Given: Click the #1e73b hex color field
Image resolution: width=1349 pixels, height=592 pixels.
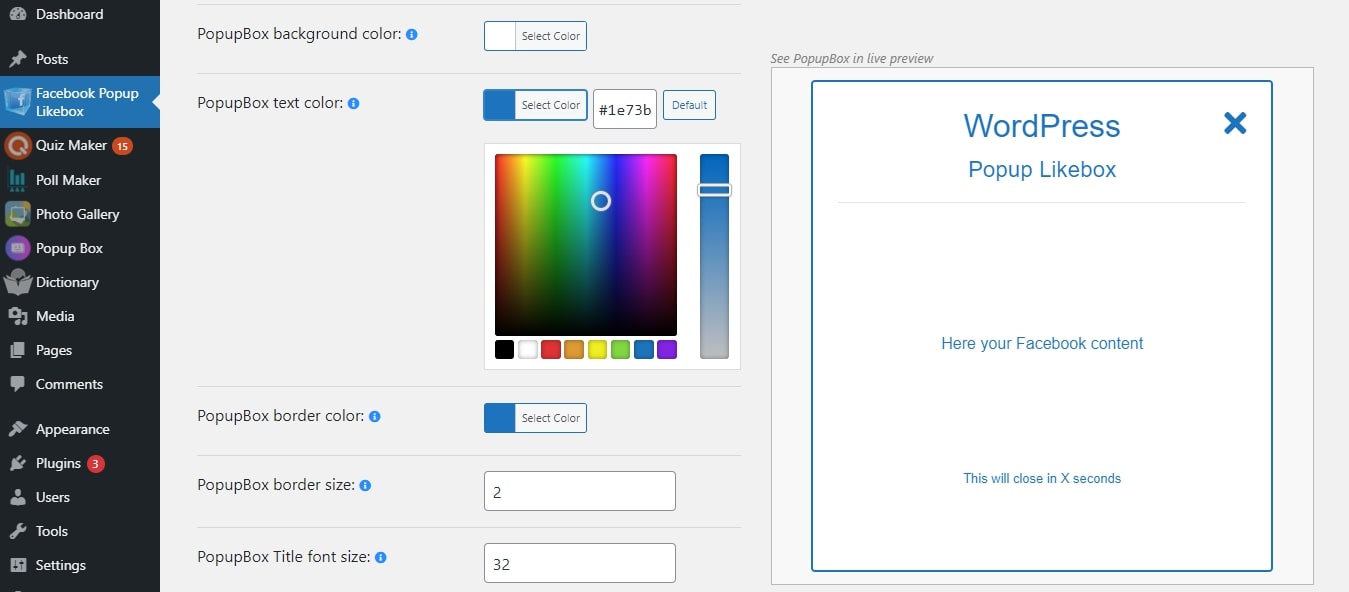Looking at the screenshot, I should (x=625, y=110).
